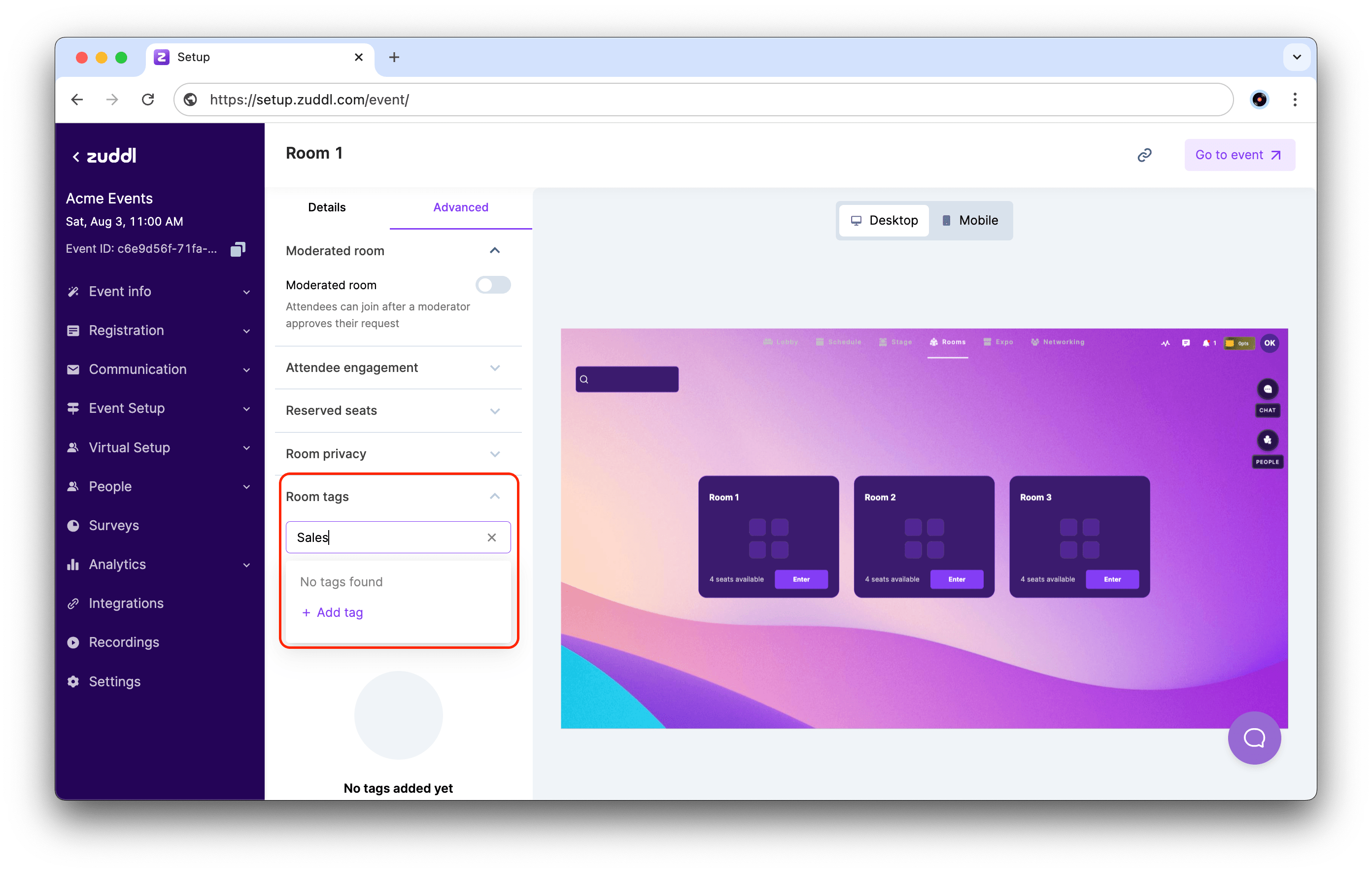Open the PEOPLE icon in preview
The image size is (1372, 873).
[x=1267, y=440]
